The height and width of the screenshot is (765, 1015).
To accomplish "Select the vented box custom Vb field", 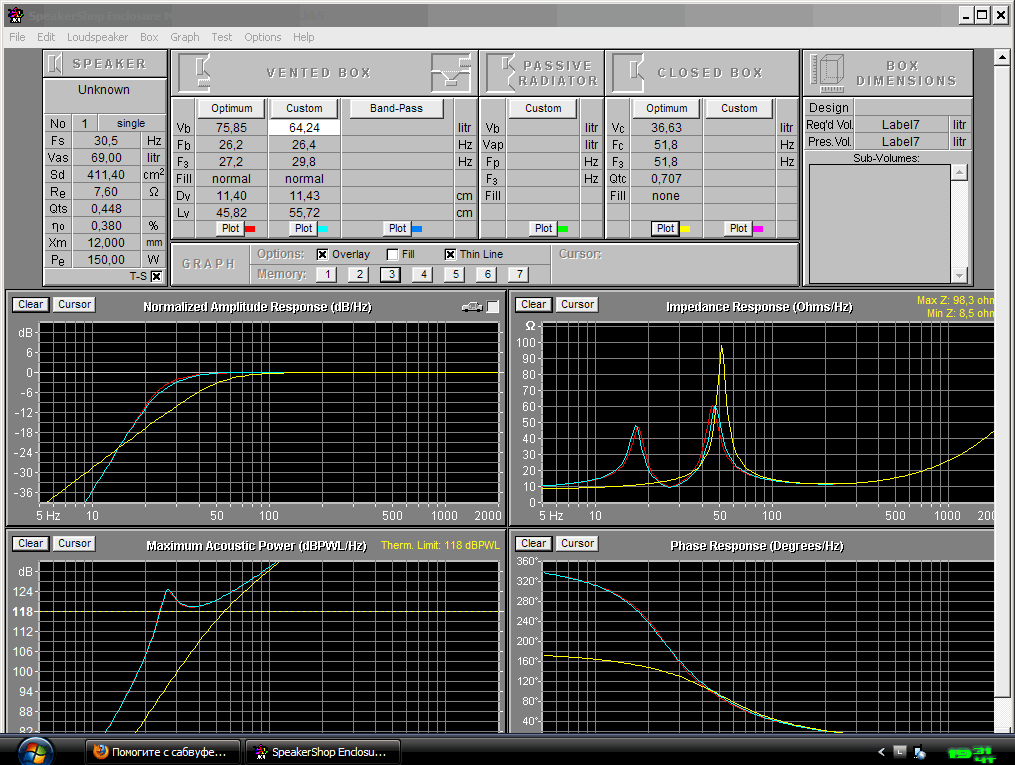I will (304, 128).
